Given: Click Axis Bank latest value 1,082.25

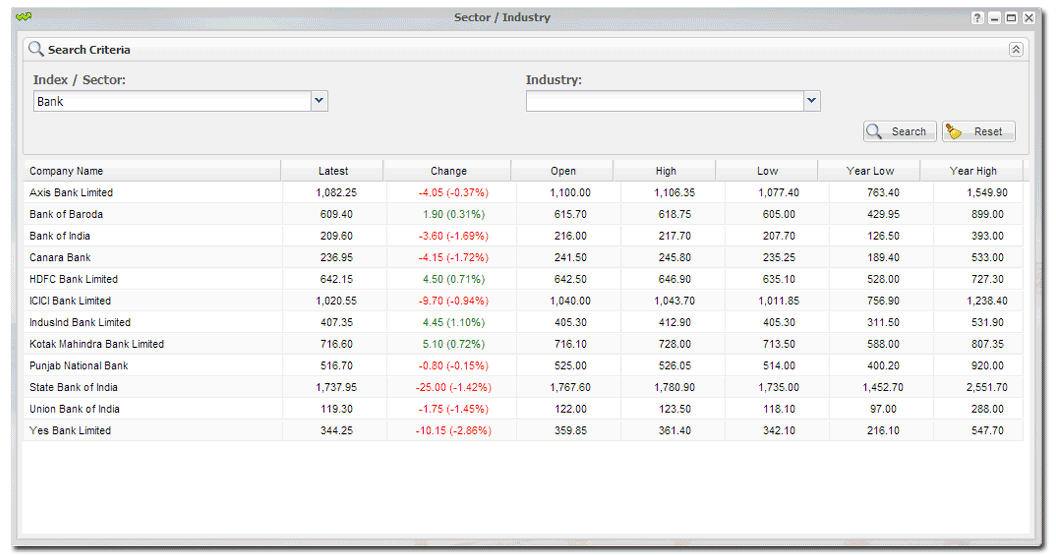Looking at the screenshot, I should 336,193.
